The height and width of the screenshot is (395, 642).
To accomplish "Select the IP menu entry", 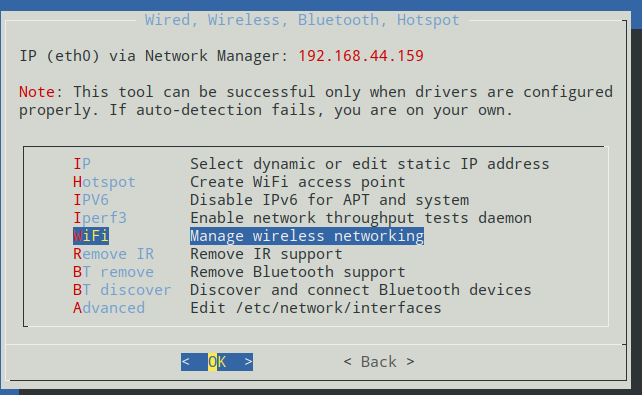I will coord(82,164).
